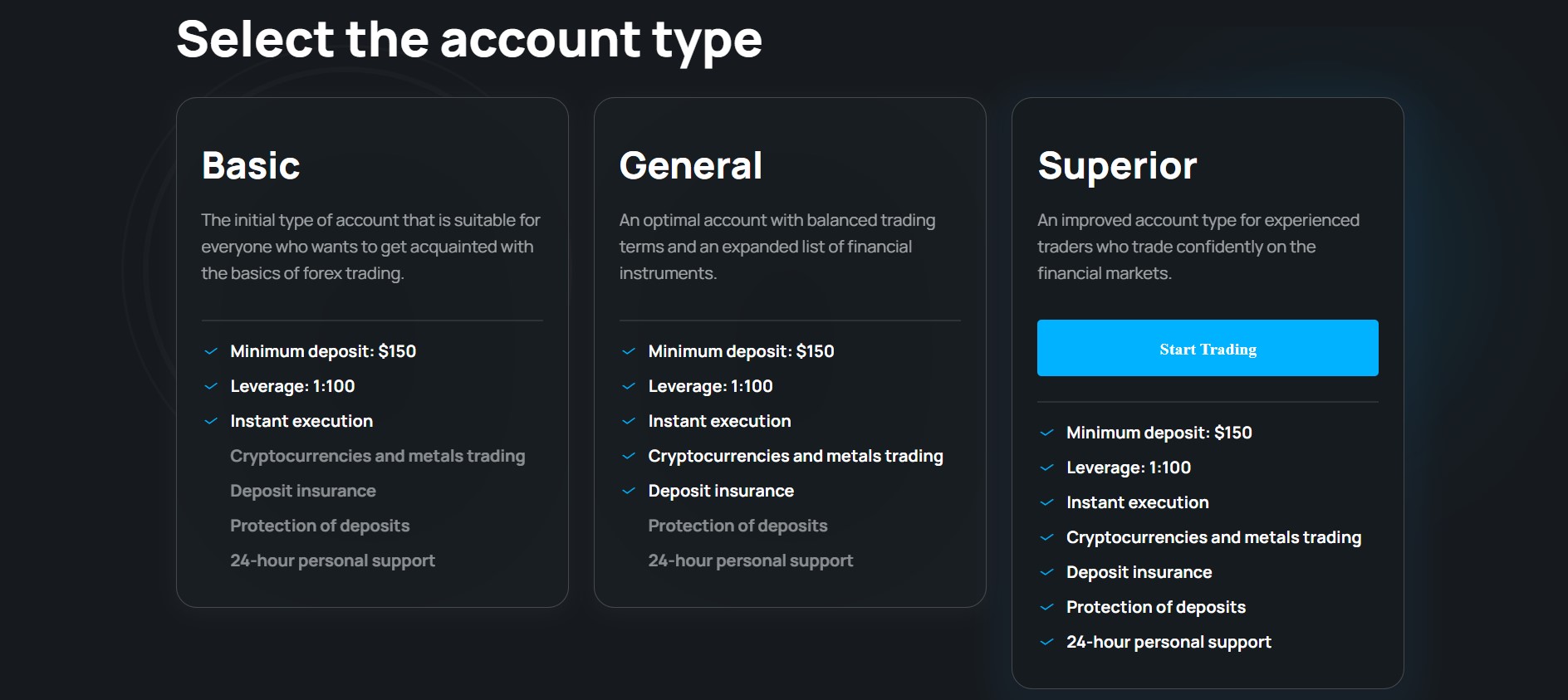Click the Select the account type title
The width and height of the screenshot is (1568, 700).
[469, 40]
